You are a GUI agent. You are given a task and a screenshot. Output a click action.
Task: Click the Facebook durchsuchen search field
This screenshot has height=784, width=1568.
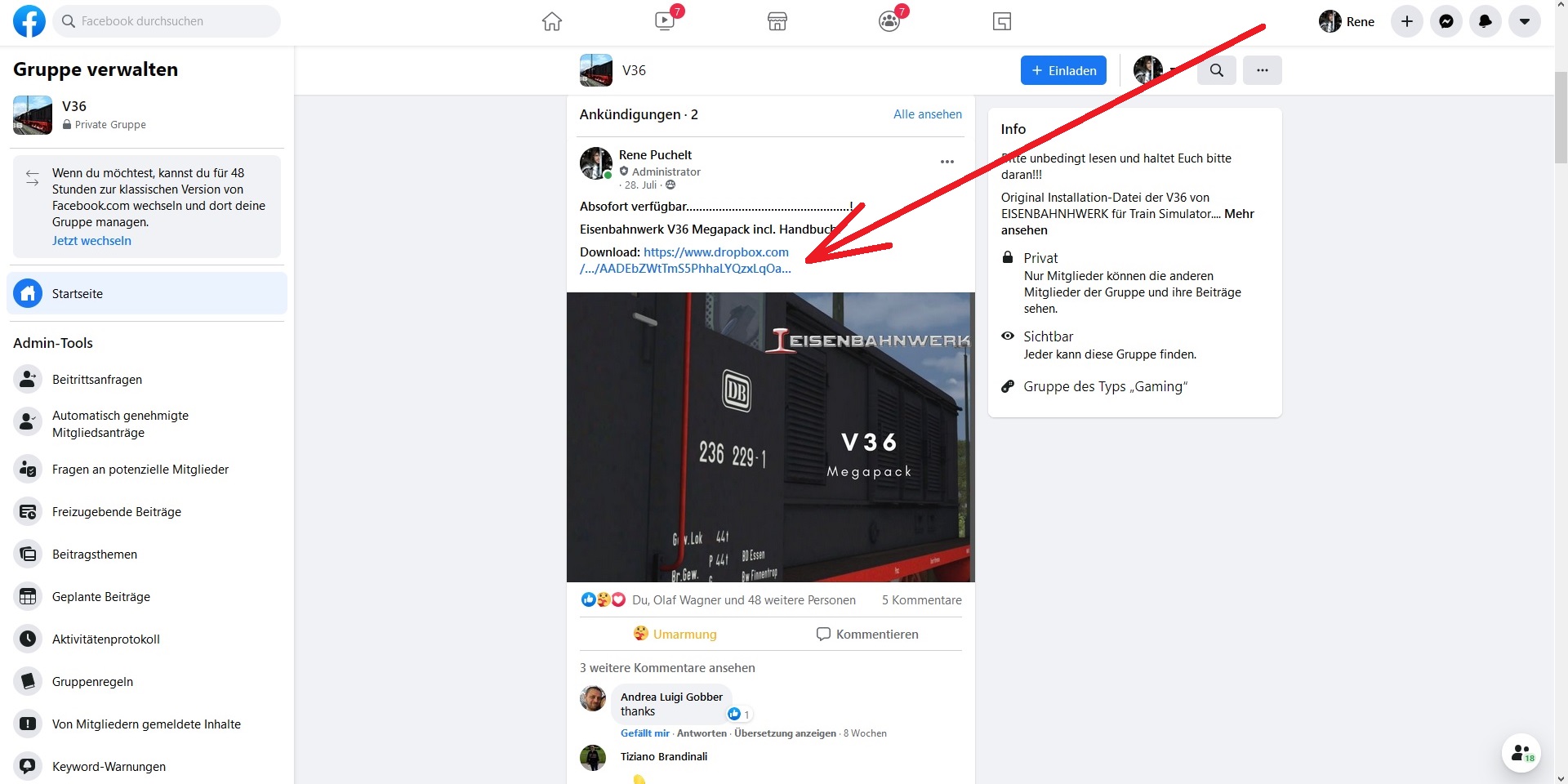[x=167, y=21]
